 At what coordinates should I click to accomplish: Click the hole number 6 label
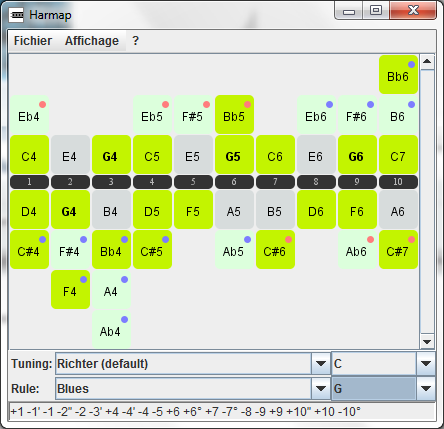pyautogui.click(x=234, y=182)
